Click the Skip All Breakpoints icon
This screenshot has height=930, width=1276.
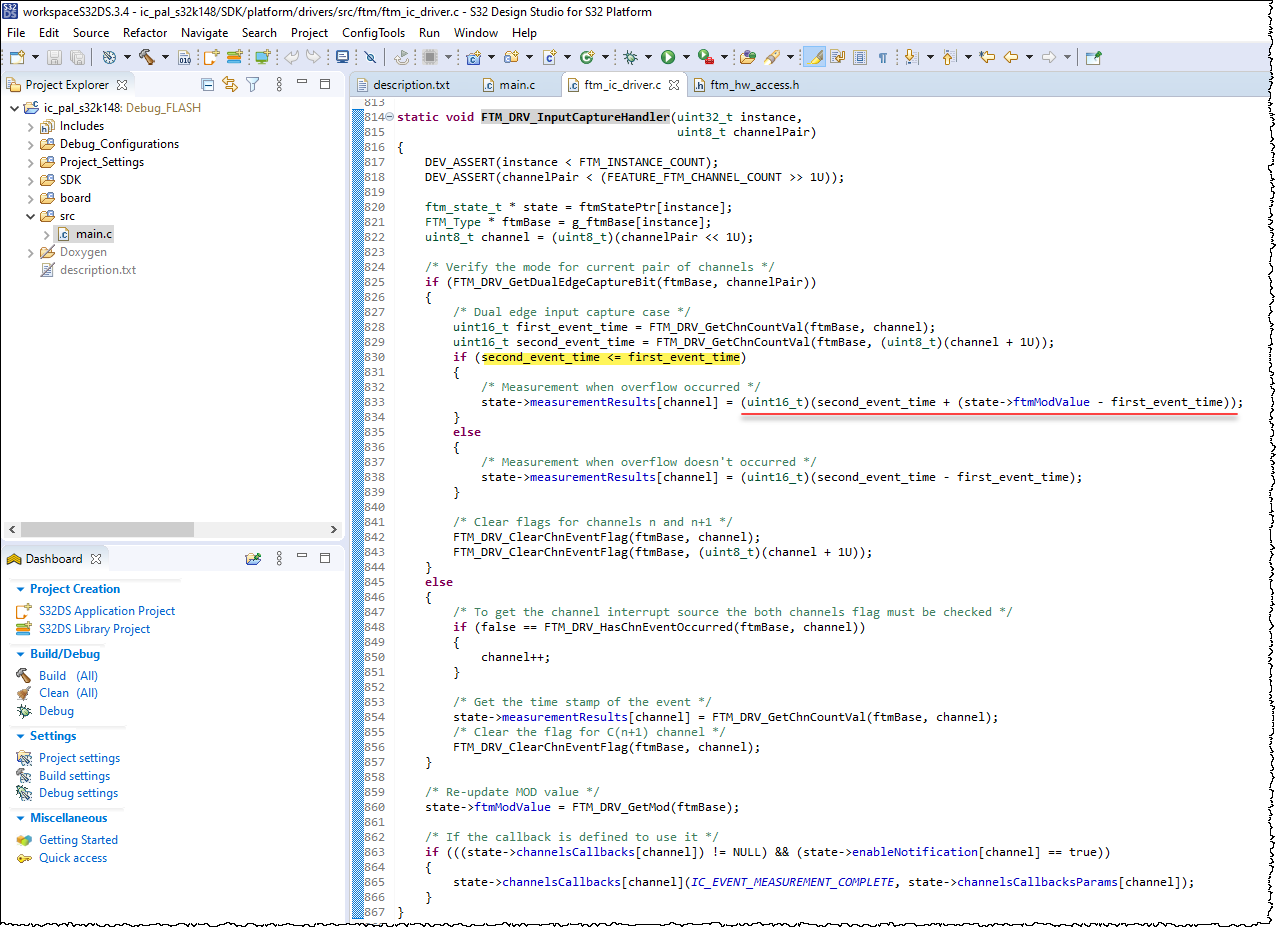369,57
